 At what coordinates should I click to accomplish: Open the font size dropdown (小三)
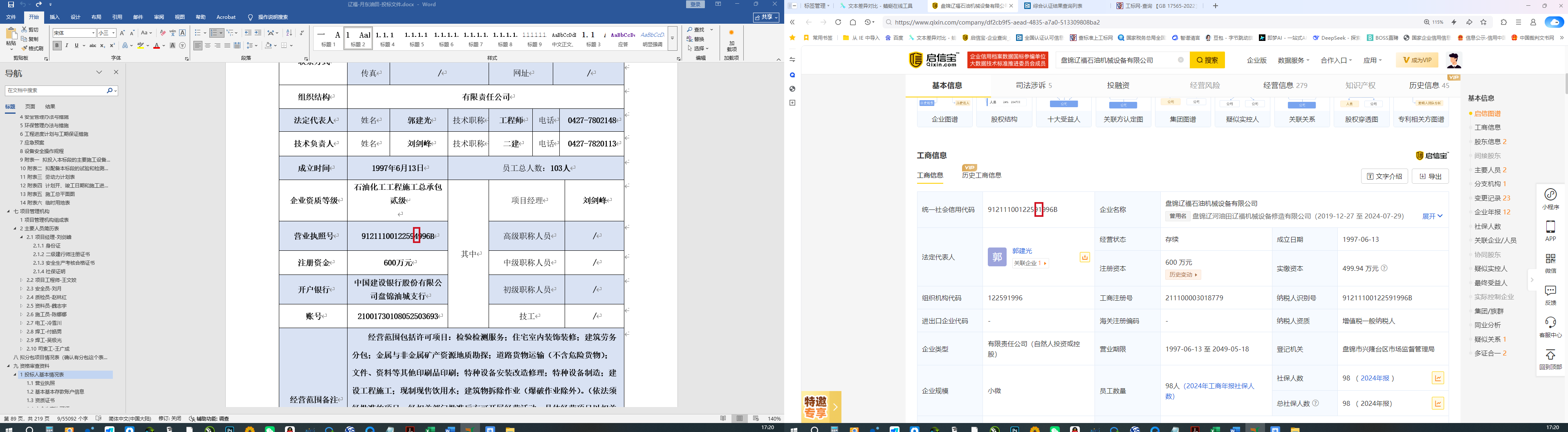114,33
